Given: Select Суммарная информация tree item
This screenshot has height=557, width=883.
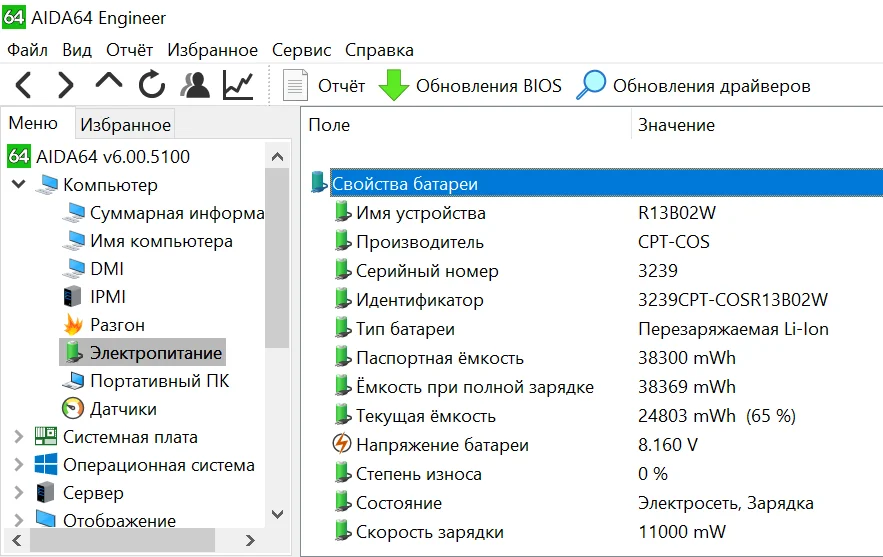Looking at the screenshot, I should pyautogui.click(x=177, y=213).
